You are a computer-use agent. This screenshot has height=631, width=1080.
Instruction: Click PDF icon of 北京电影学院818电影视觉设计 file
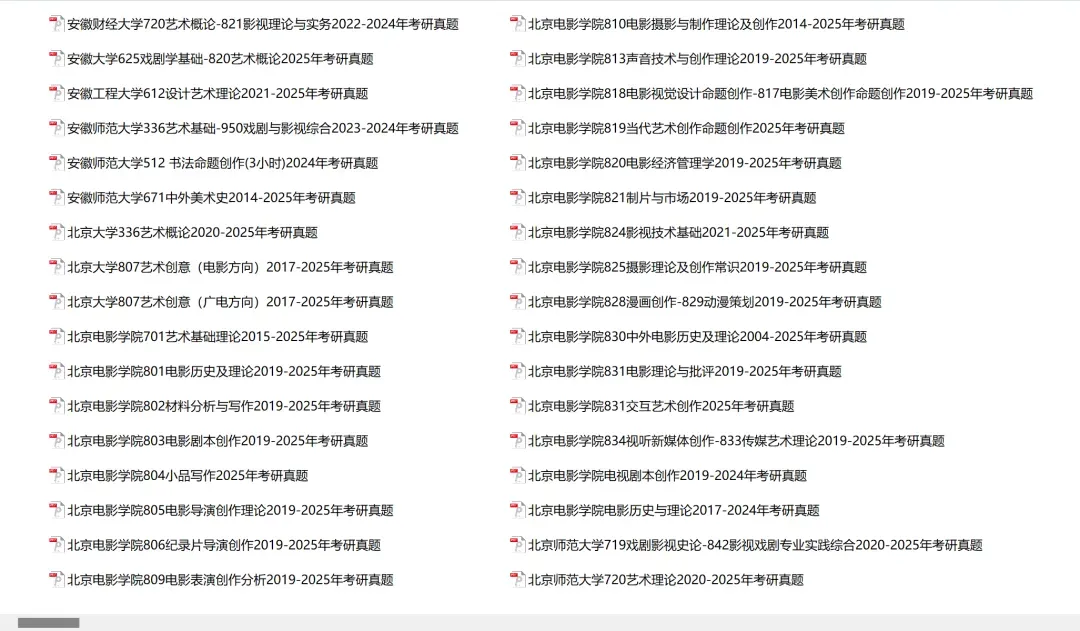517,93
